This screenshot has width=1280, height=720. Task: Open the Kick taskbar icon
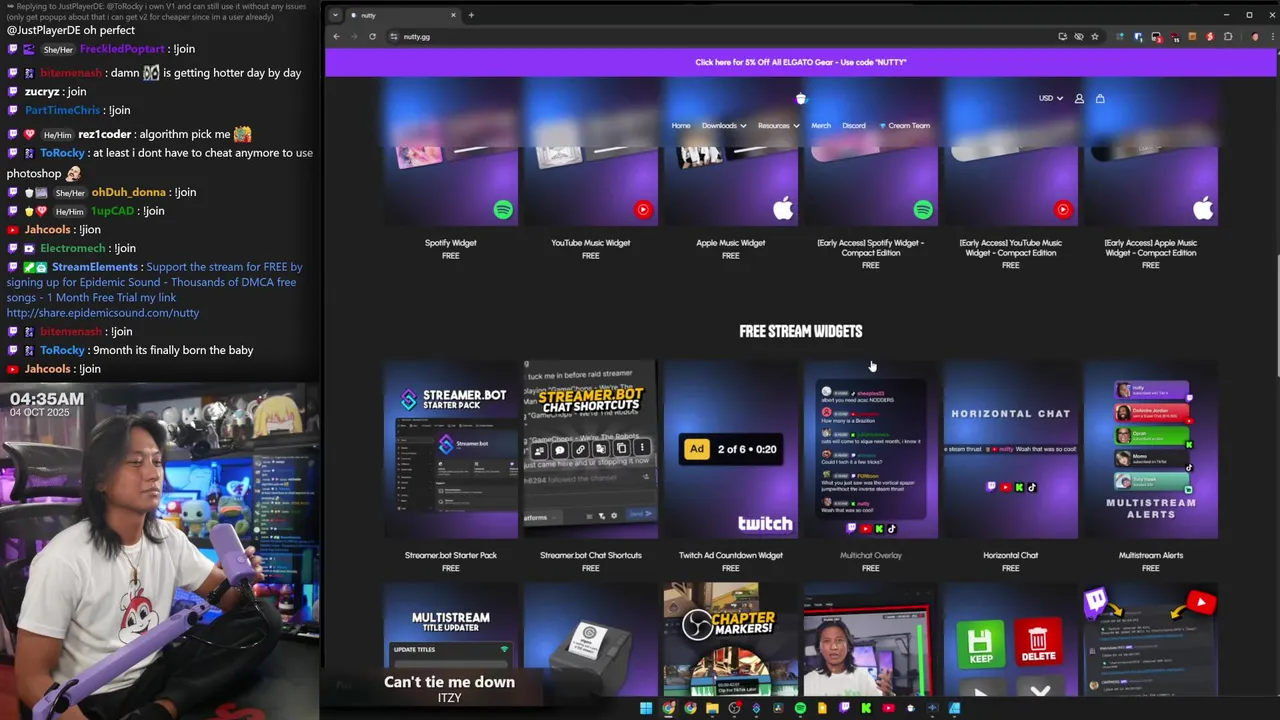point(866,708)
